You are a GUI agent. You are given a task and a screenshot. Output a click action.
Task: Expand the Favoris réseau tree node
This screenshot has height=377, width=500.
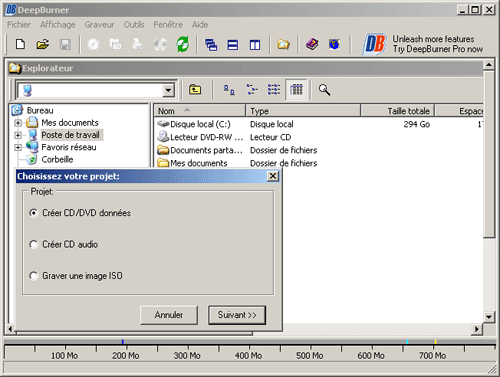pyautogui.click(x=18, y=147)
